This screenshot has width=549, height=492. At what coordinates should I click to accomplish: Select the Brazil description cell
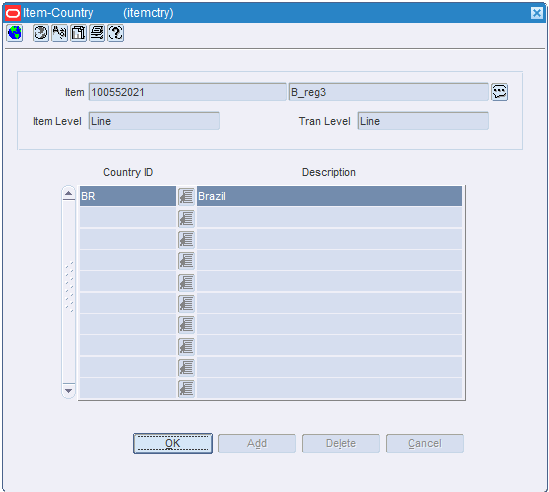coord(329,196)
